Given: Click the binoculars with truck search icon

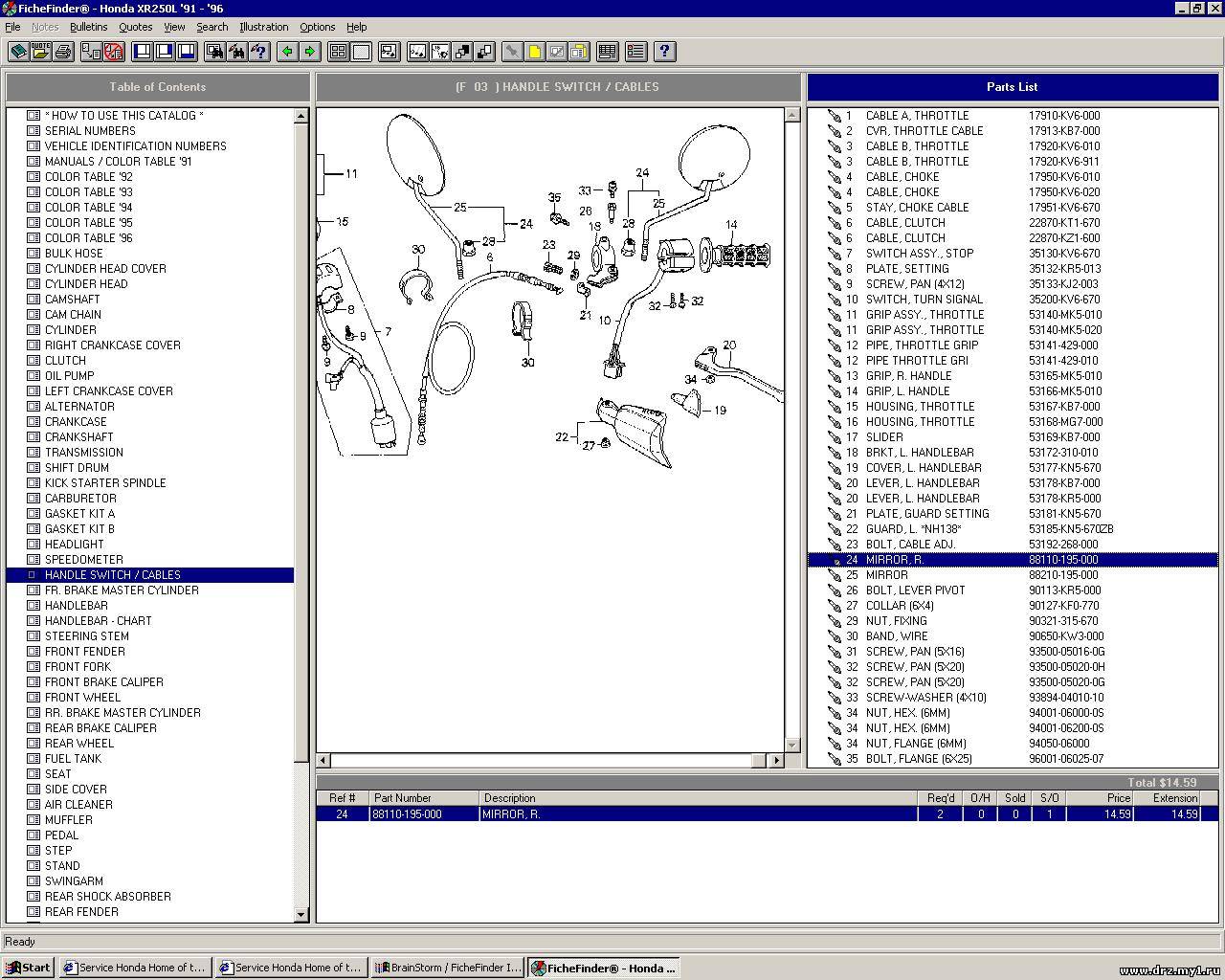Looking at the screenshot, I should coord(214,52).
